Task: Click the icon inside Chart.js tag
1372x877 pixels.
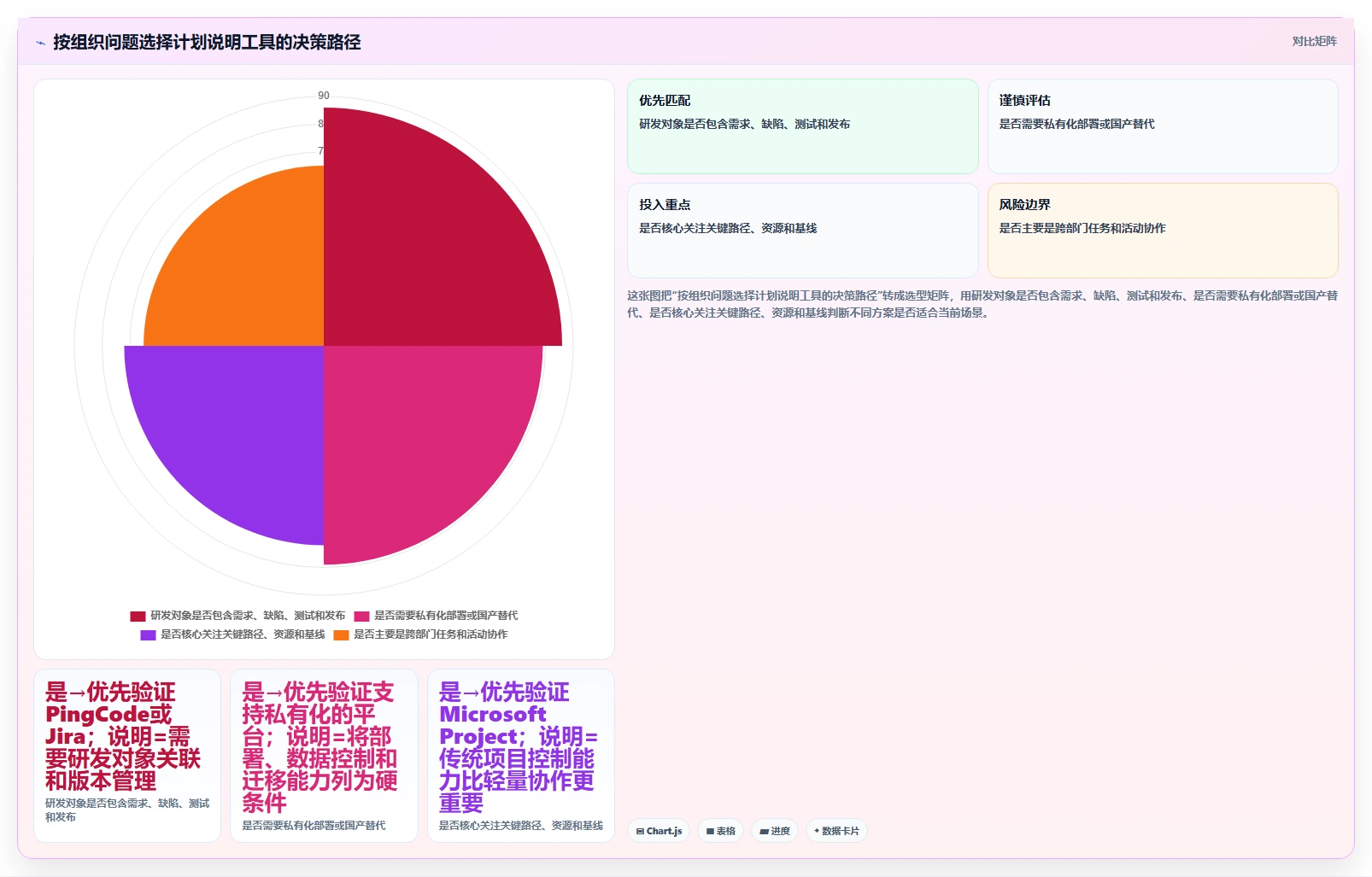Action: coord(641,831)
